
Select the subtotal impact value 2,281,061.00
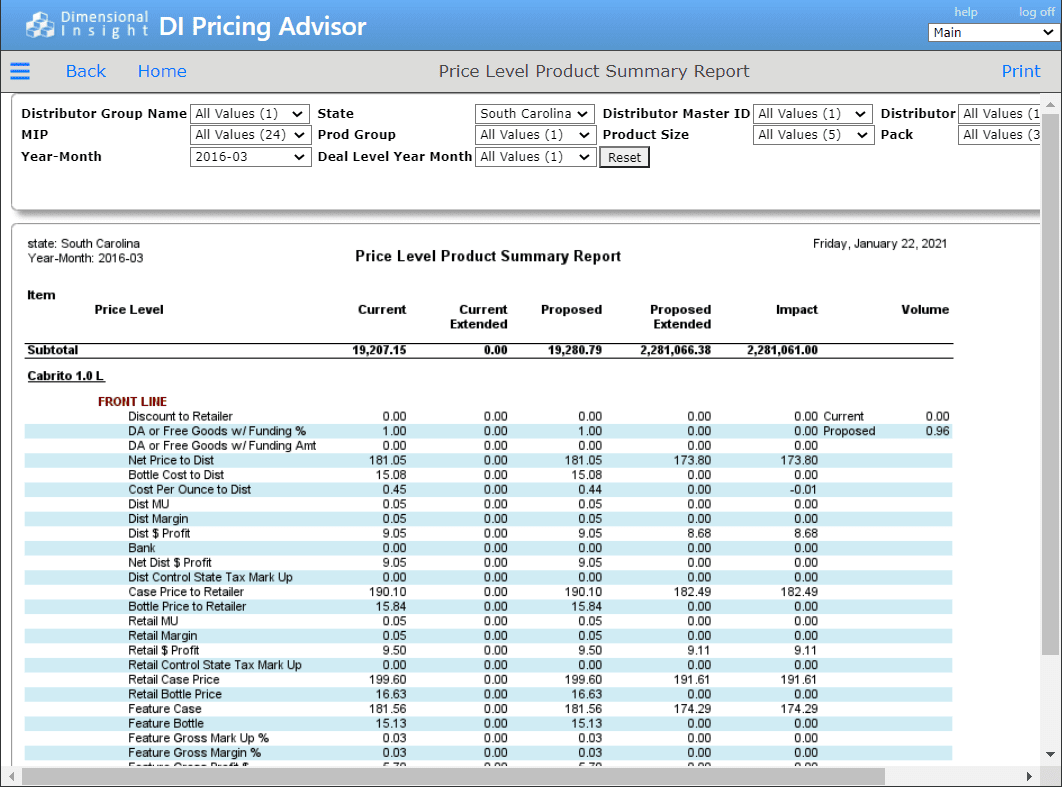pos(782,350)
